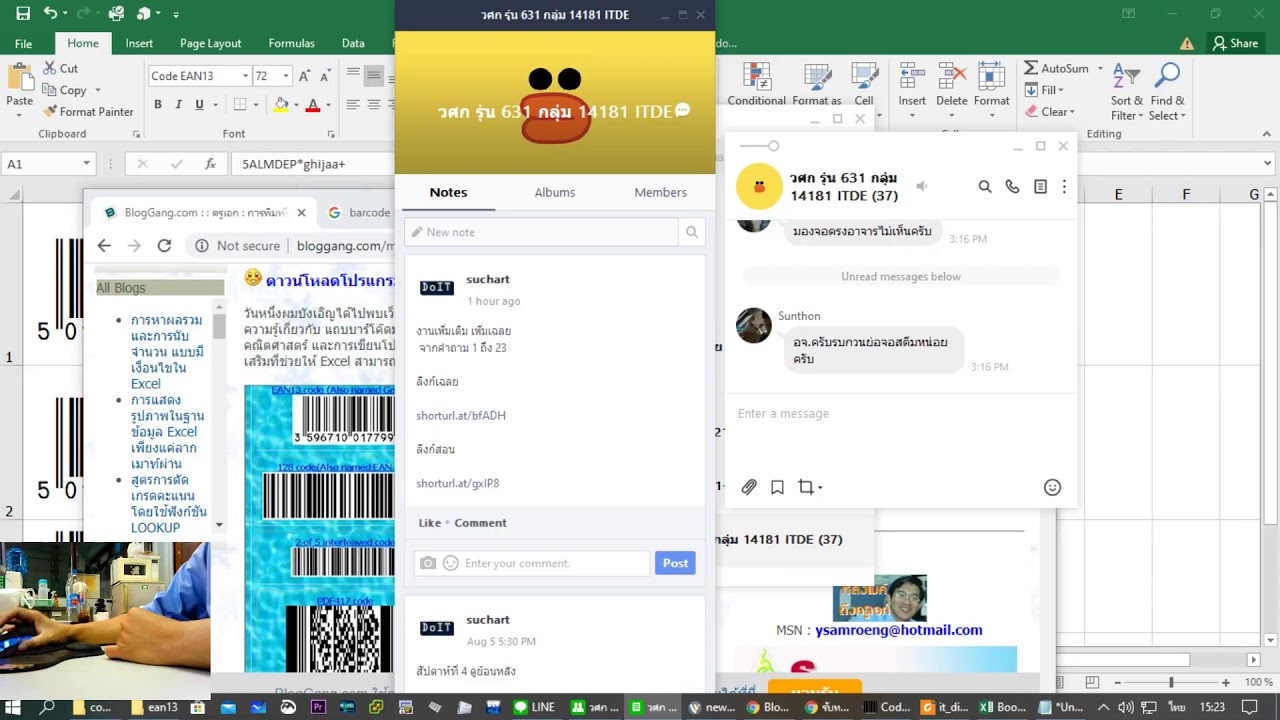Viewport: 1280px width, 720px height.
Task: Open the Excel File menu
Action: (x=23, y=43)
